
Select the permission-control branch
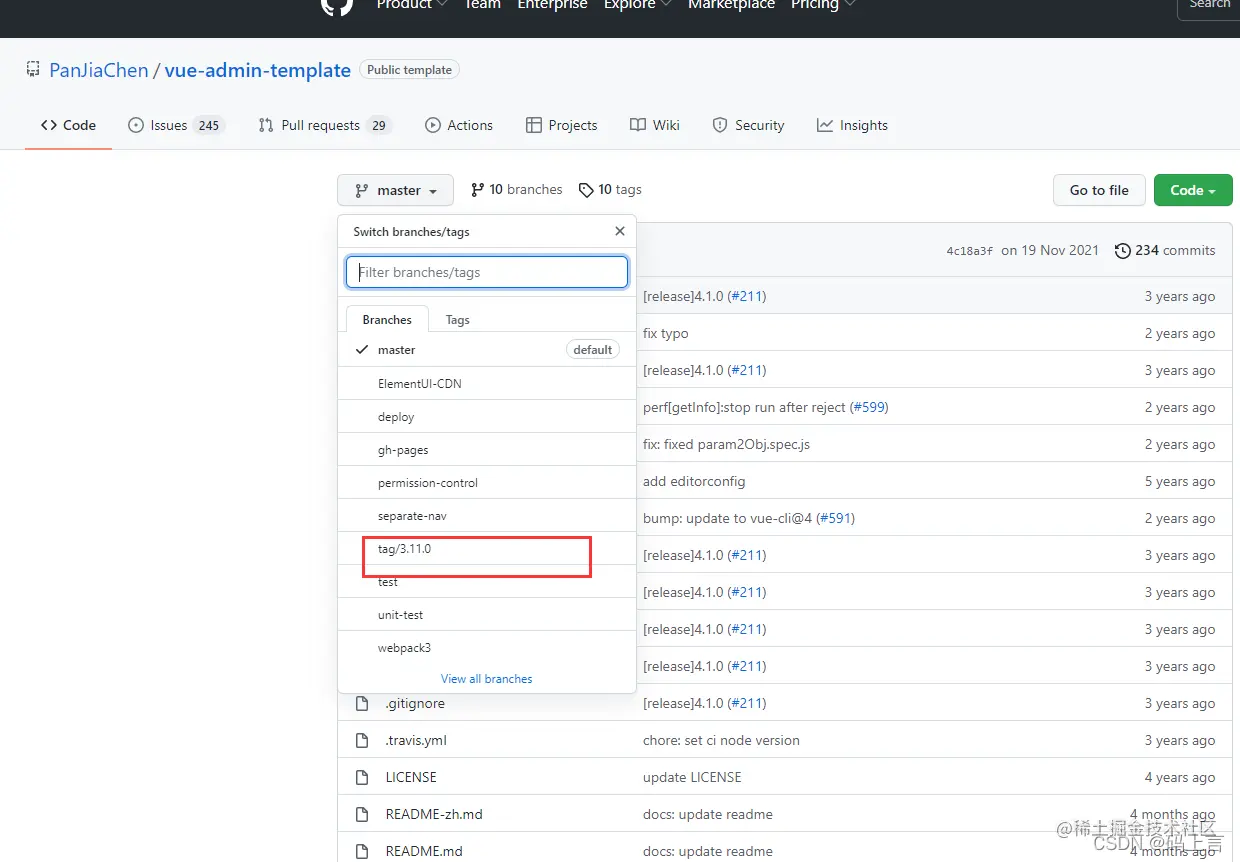coord(487,482)
